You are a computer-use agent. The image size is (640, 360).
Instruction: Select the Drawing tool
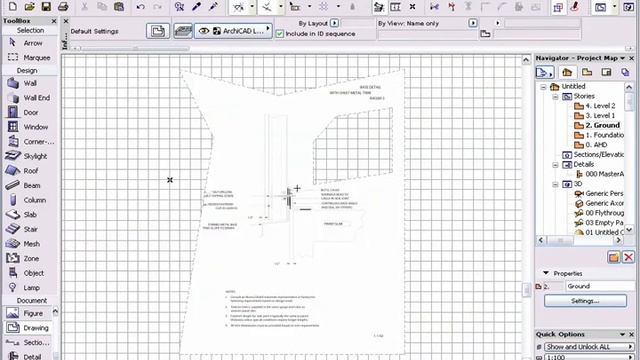27,328
